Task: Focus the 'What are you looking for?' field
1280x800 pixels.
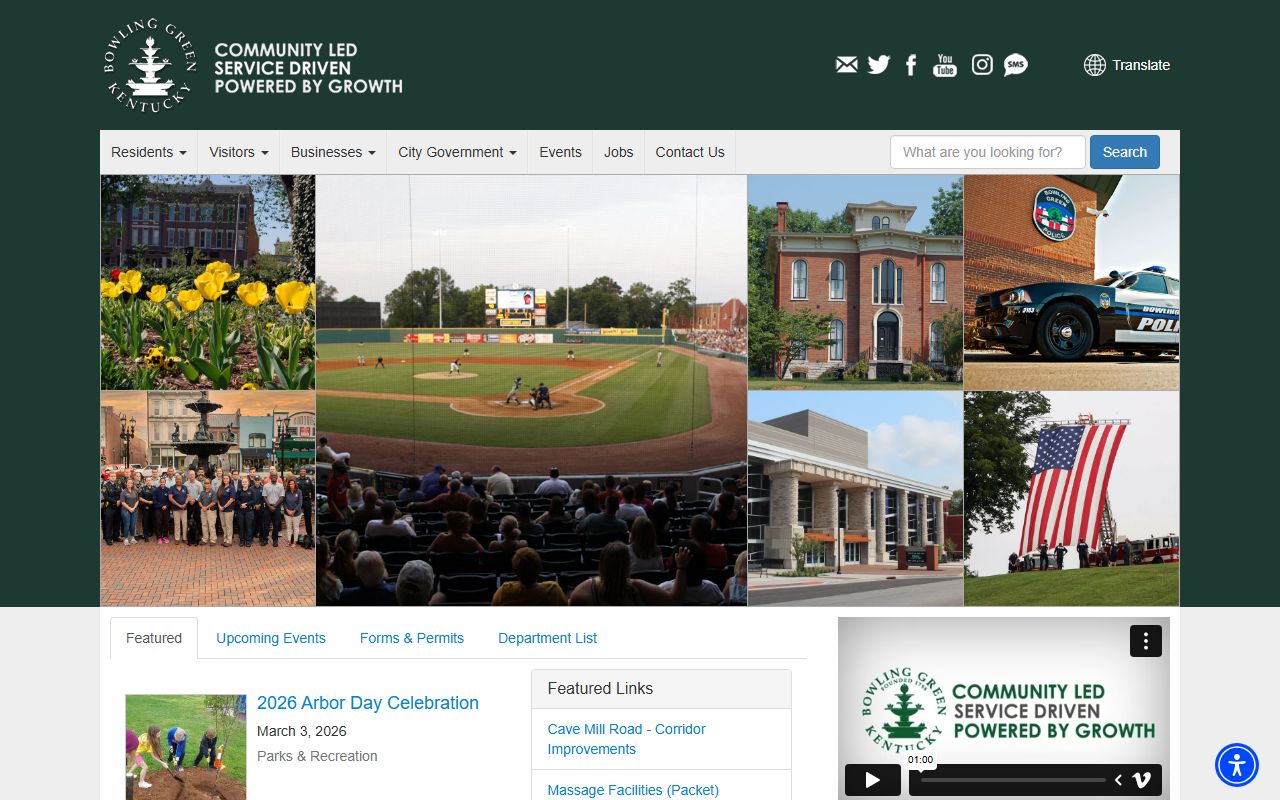Action: pyautogui.click(x=988, y=152)
